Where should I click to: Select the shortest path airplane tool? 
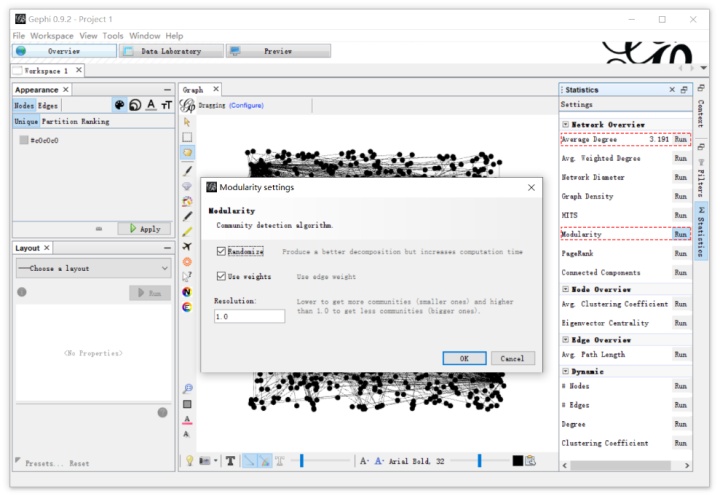[x=187, y=247]
